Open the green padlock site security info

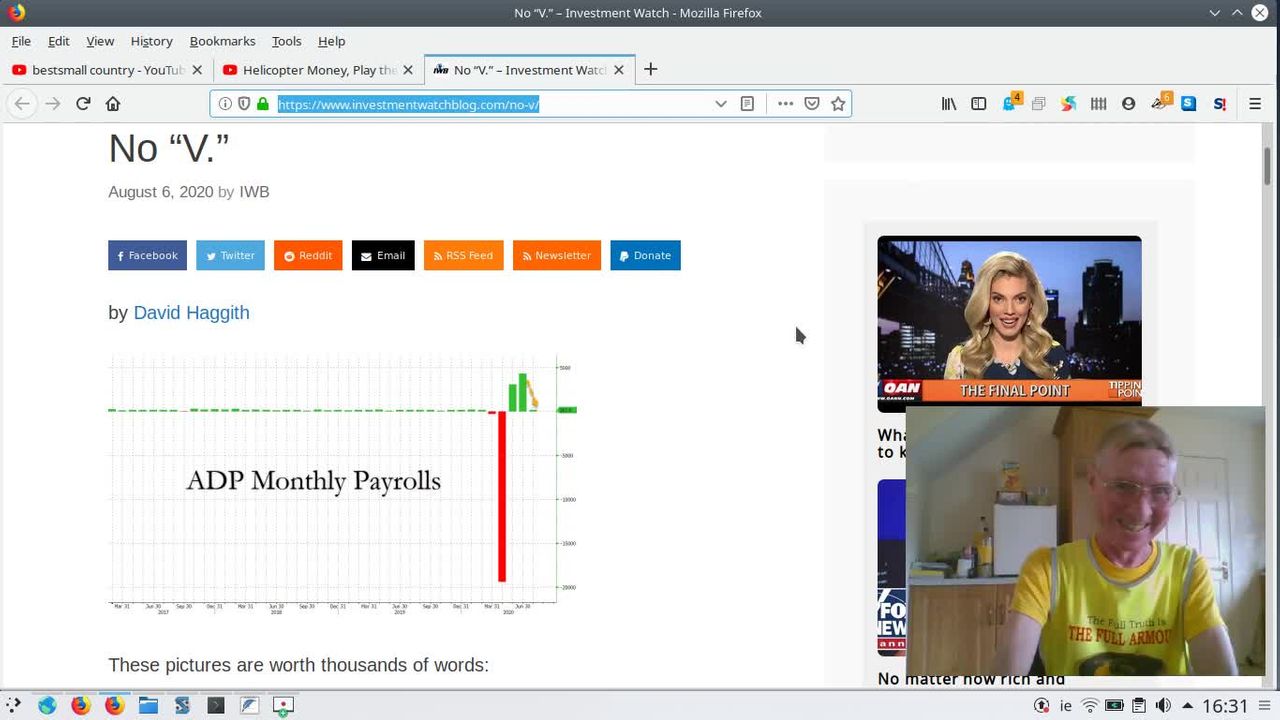263,104
